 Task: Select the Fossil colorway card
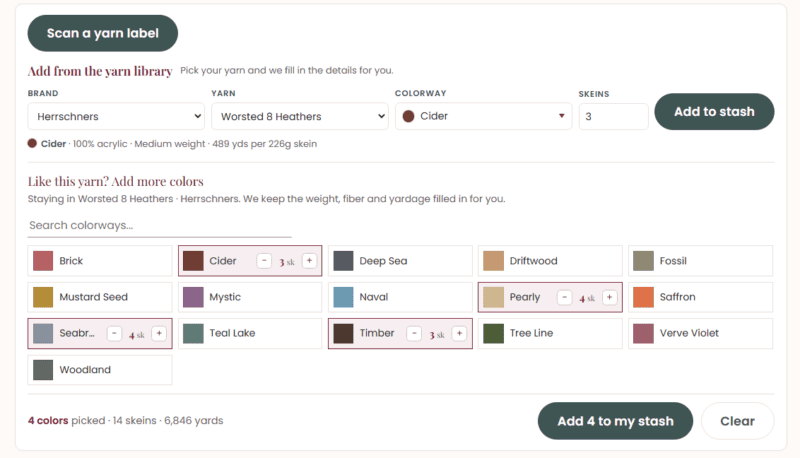coord(701,261)
